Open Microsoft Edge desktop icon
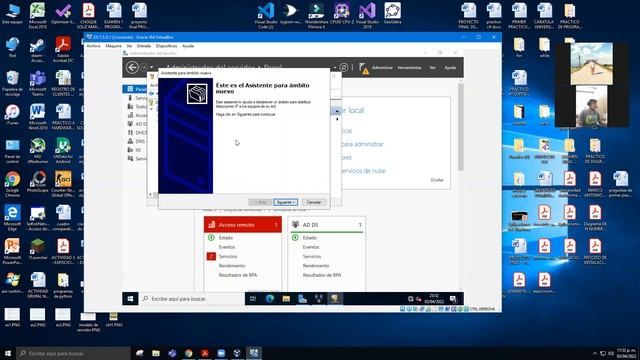The image size is (640, 360). 12,218
